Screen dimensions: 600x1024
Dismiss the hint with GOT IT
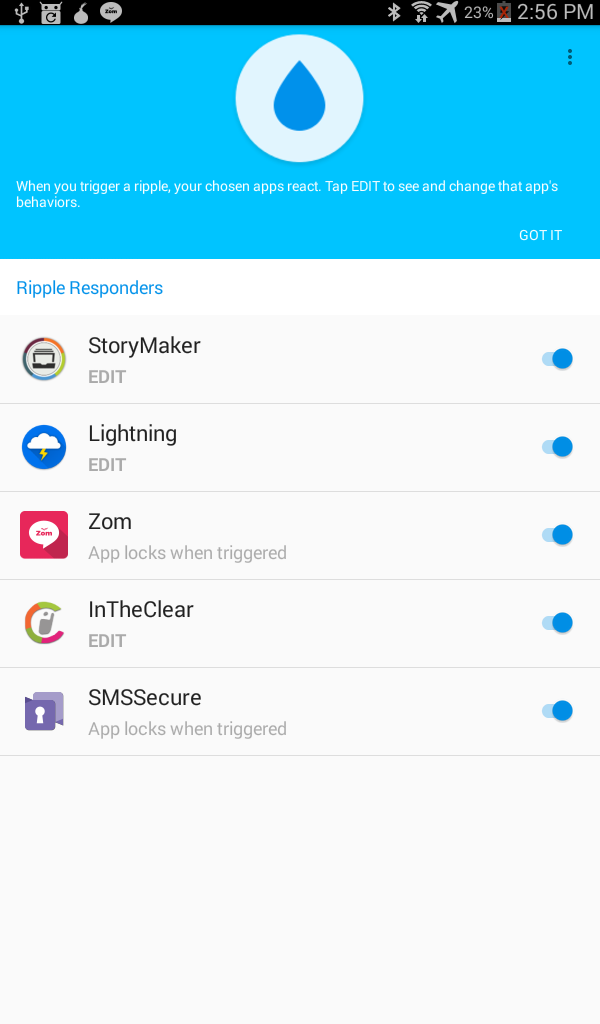tap(540, 235)
